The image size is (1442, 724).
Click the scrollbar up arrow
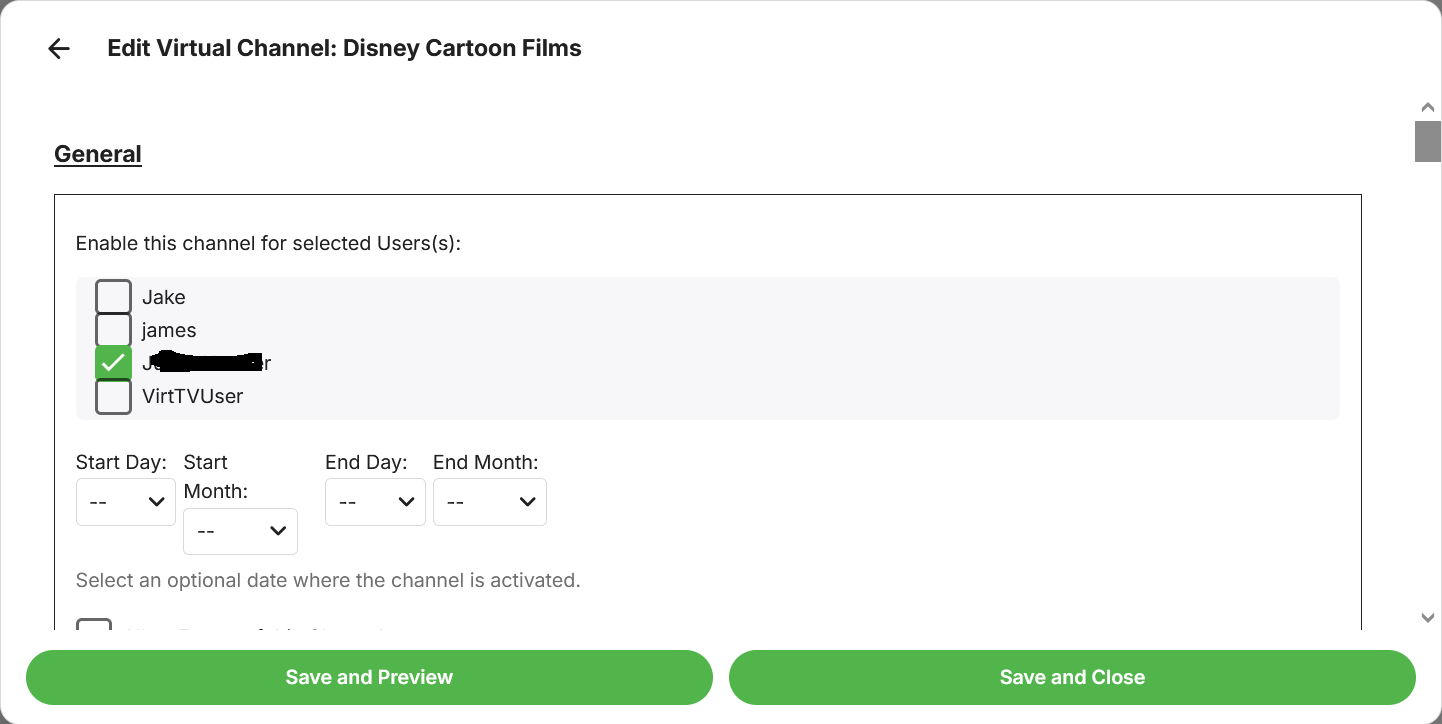[1428, 107]
